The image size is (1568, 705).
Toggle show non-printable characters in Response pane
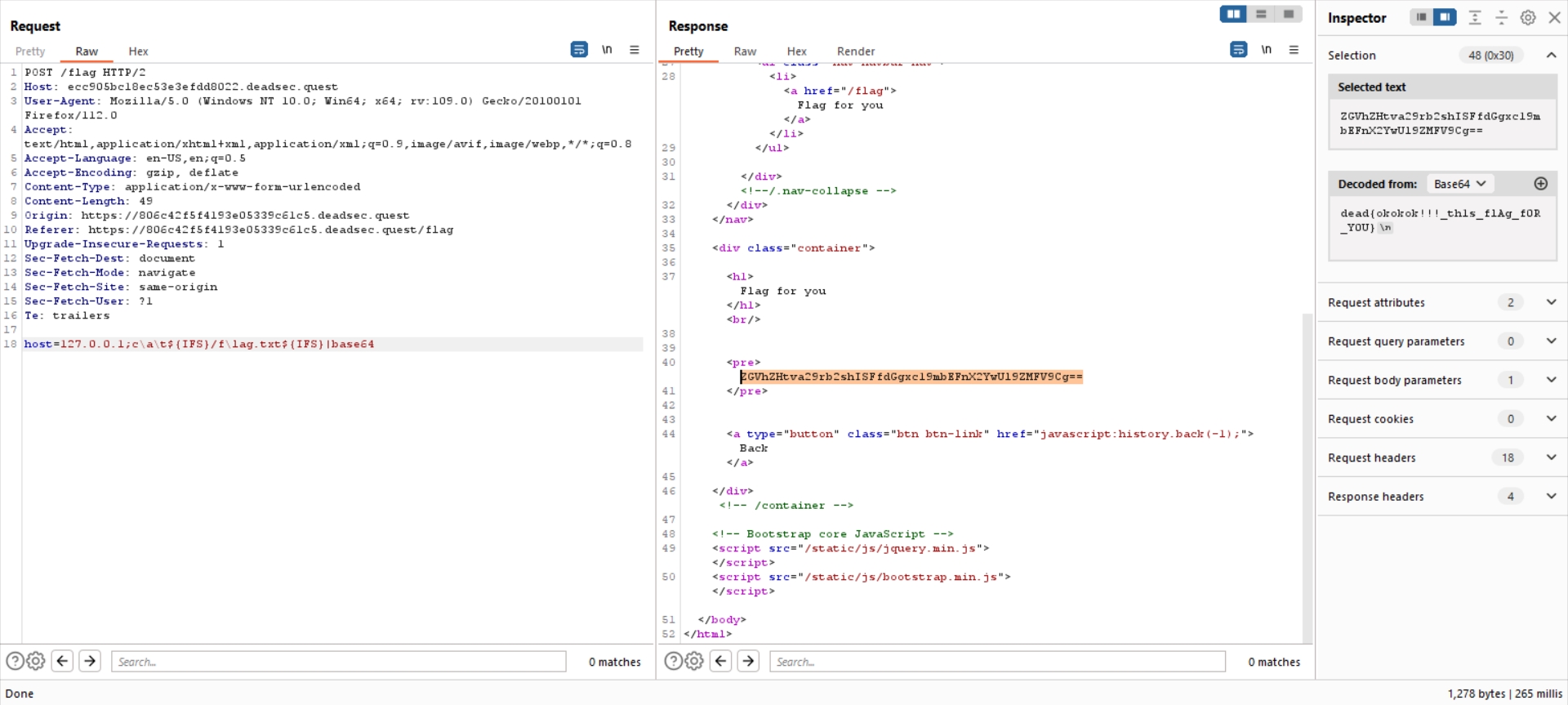tap(1266, 50)
